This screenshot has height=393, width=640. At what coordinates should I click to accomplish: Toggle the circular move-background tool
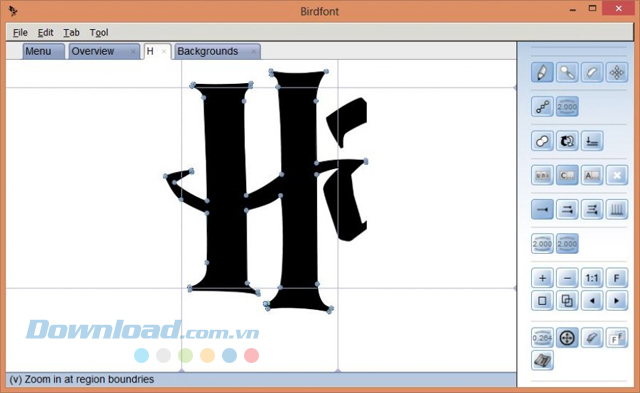pos(567,338)
